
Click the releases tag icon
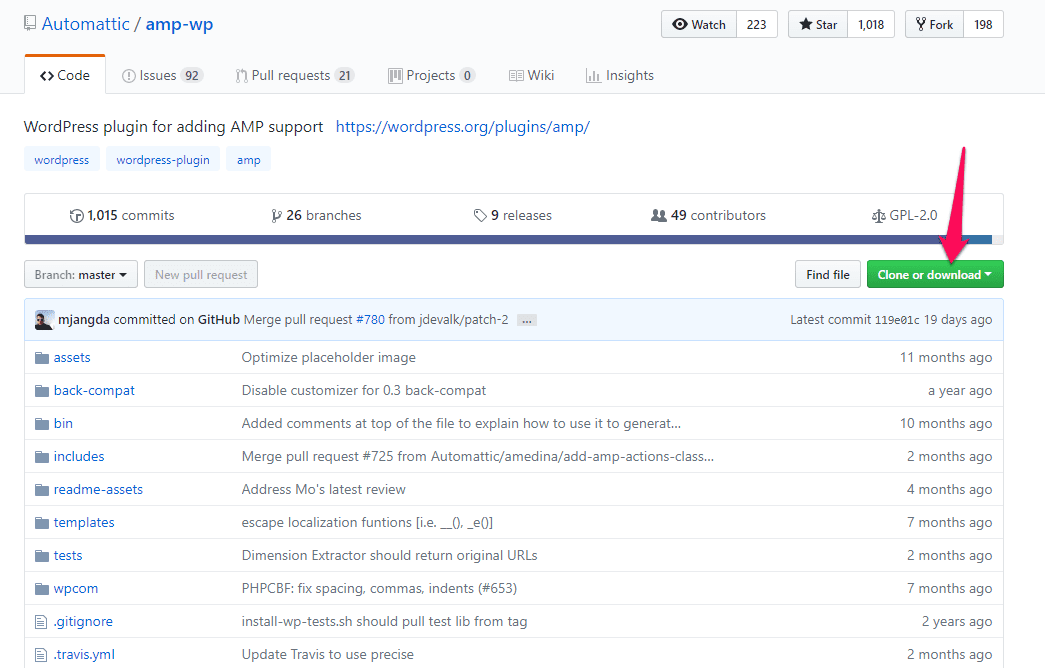pyautogui.click(x=480, y=216)
